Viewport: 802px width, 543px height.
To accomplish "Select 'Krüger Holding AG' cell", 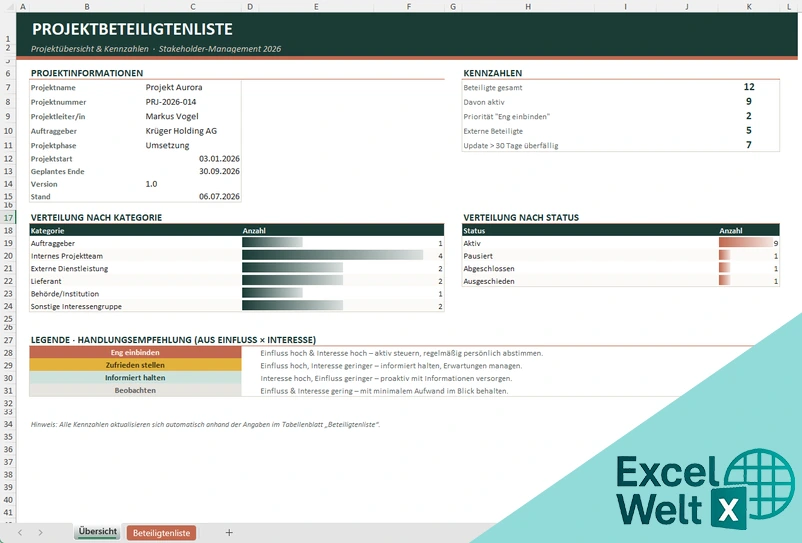I will [x=181, y=131].
